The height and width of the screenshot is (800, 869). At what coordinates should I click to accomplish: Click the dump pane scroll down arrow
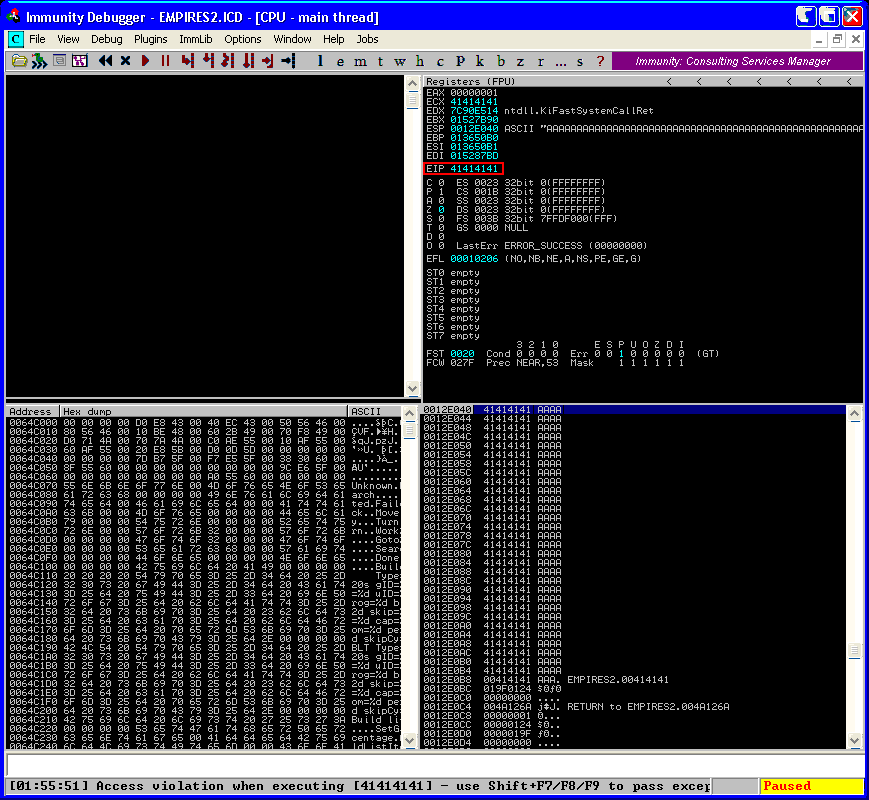[x=410, y=740]
